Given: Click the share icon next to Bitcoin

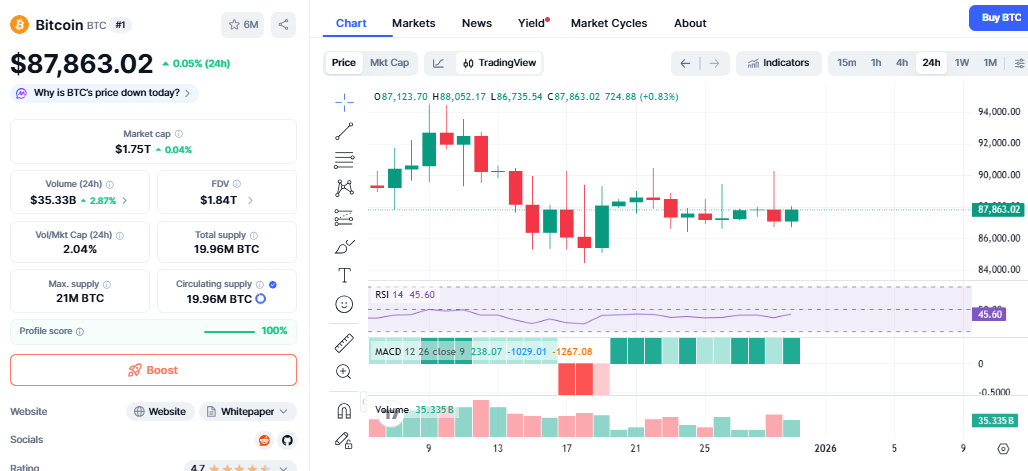Looking at the screenshot, I should [x=283, y=25].
